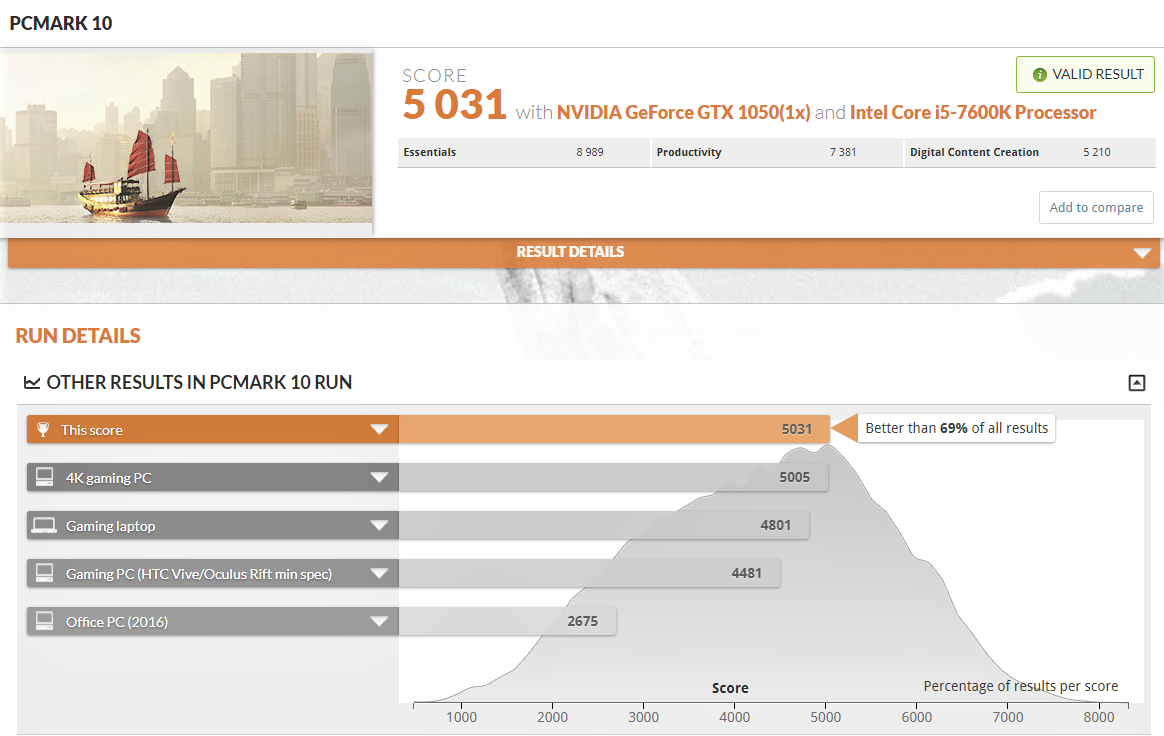
Task: Click the Add to compare button
Action: 1096,207
